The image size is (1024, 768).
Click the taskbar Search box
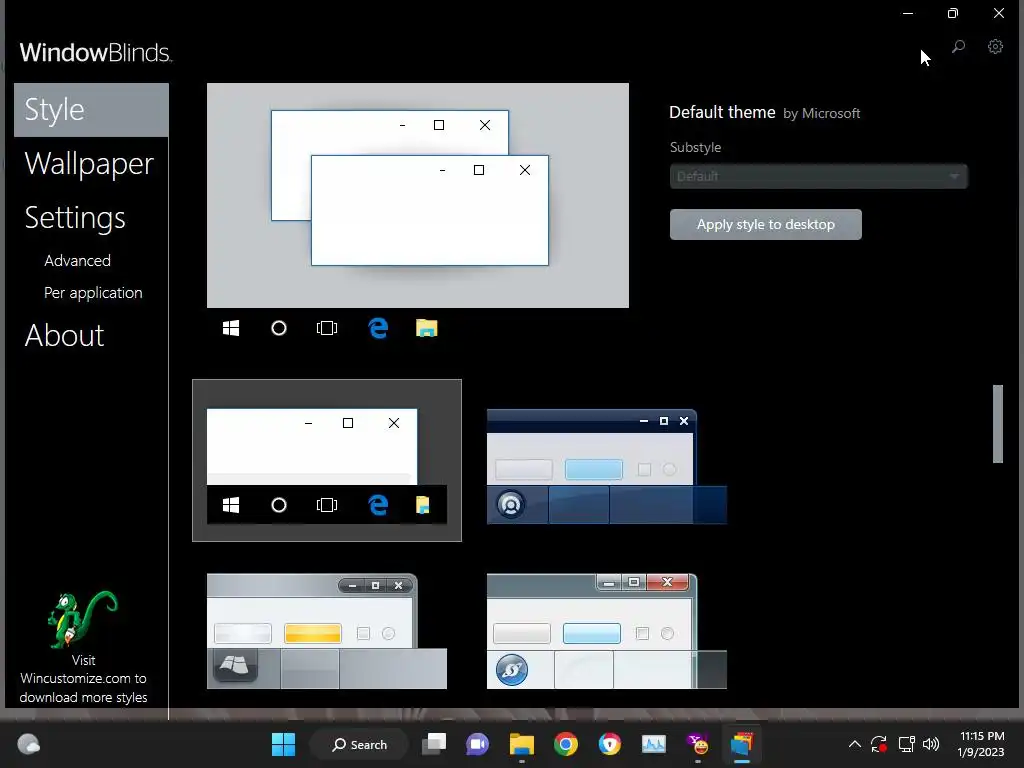pos(359,744)
